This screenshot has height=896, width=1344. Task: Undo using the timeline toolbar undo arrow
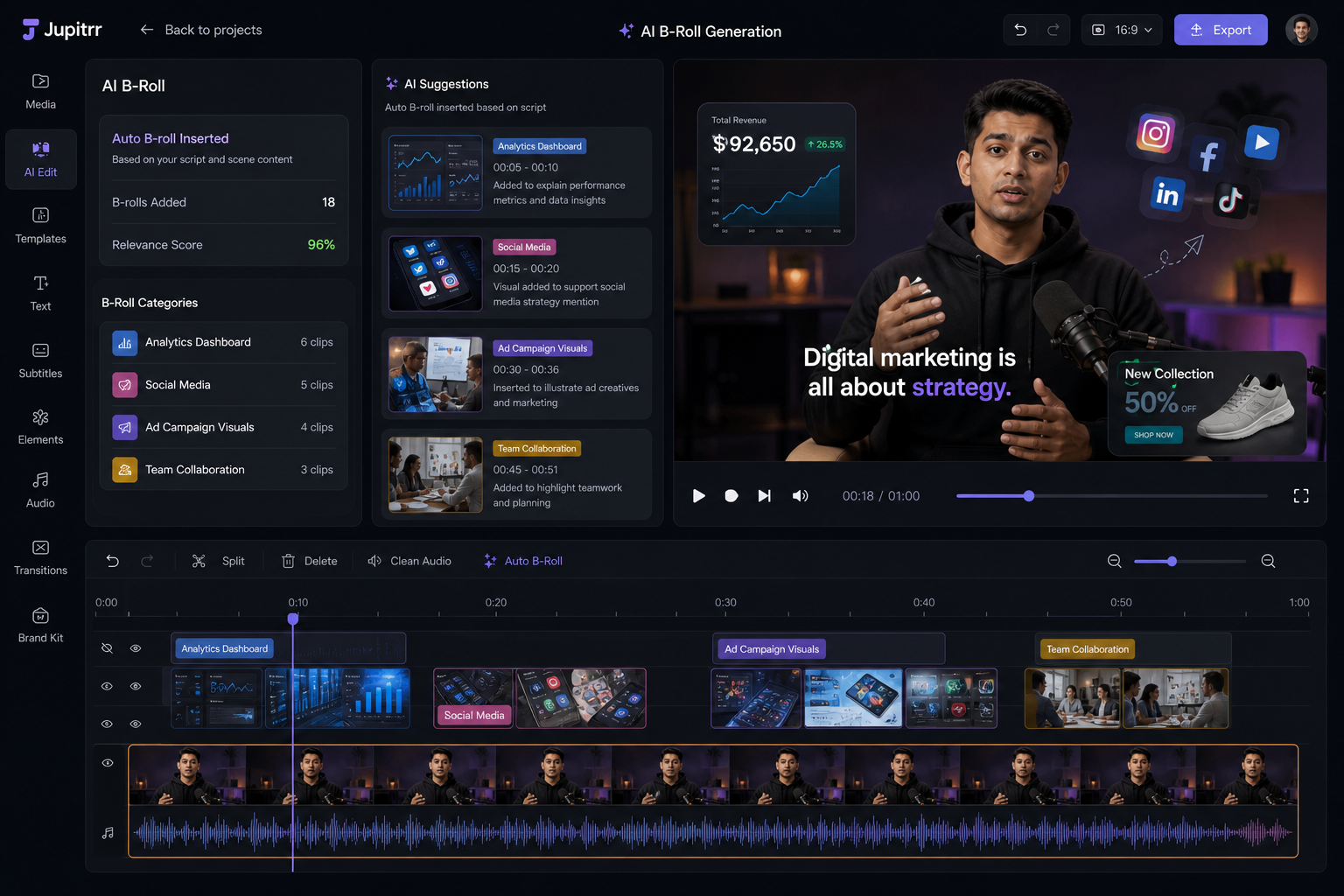click(113, 561)
